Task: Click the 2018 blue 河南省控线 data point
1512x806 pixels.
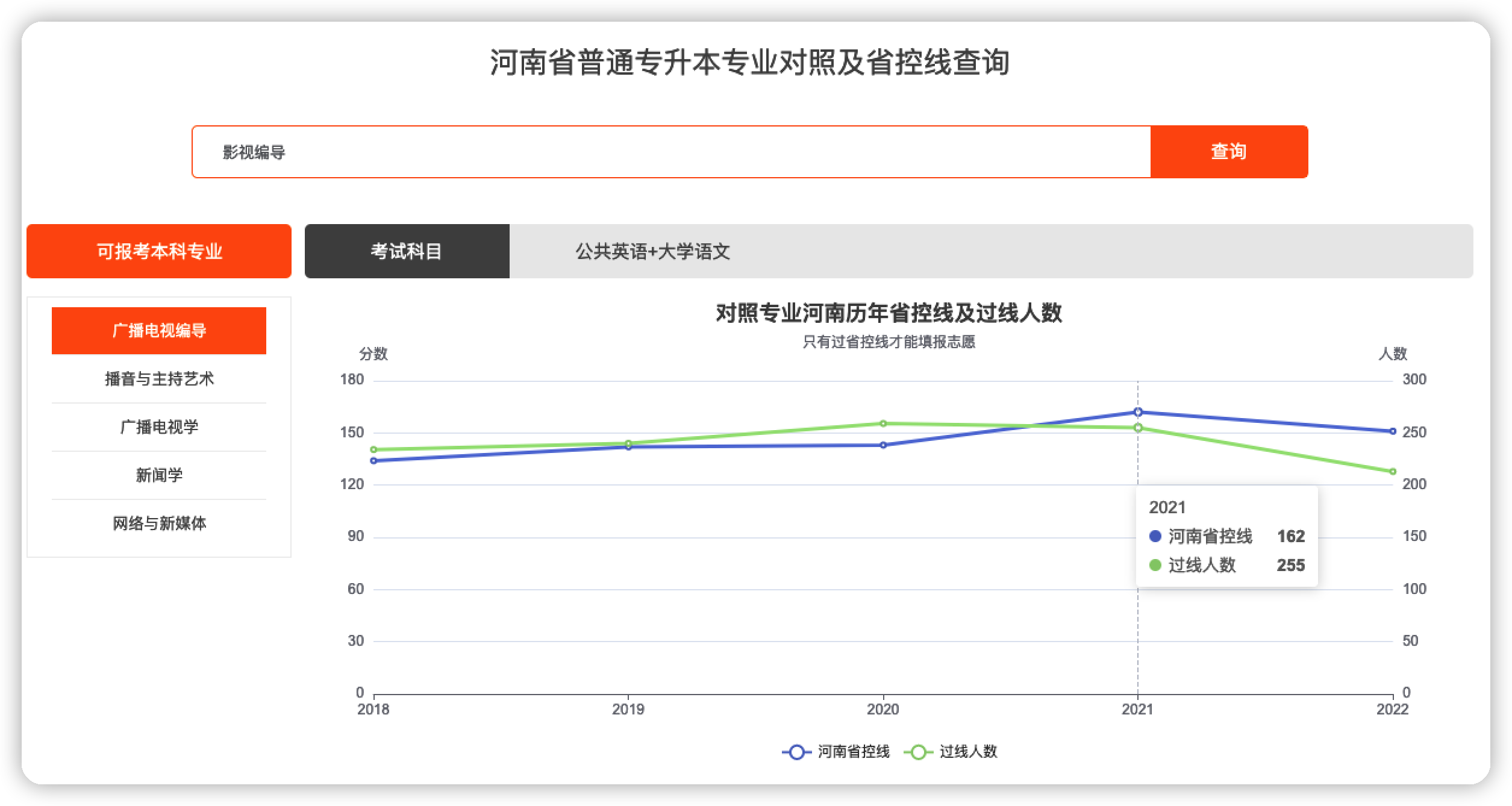Action: (373, 461)
